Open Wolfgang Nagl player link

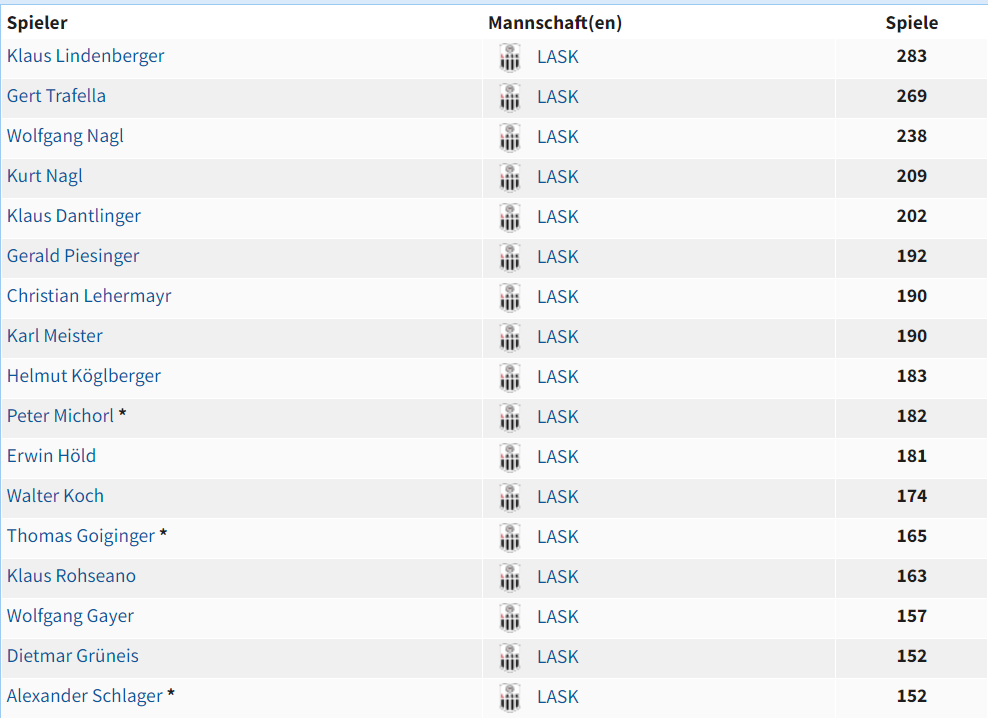point(65,136)
